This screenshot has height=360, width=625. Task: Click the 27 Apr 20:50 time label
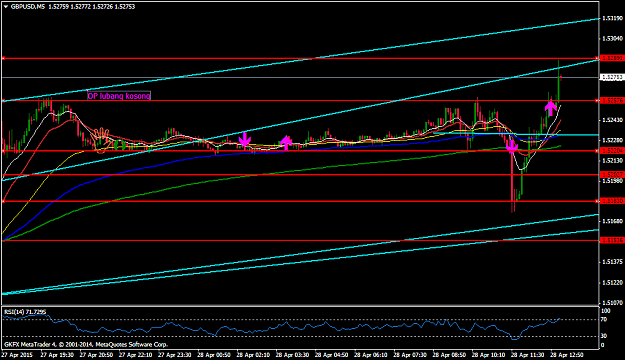click(x=96, y=354)
